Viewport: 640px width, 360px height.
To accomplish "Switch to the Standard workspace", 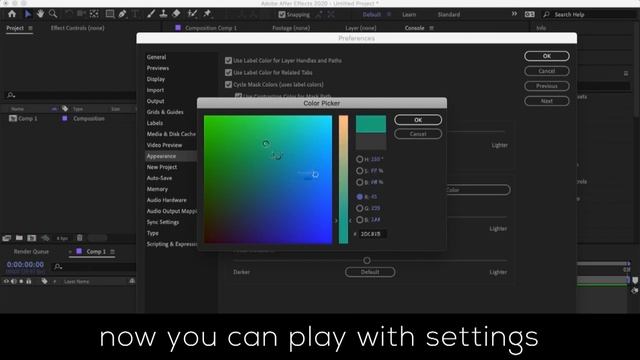I will coord(449,14).
